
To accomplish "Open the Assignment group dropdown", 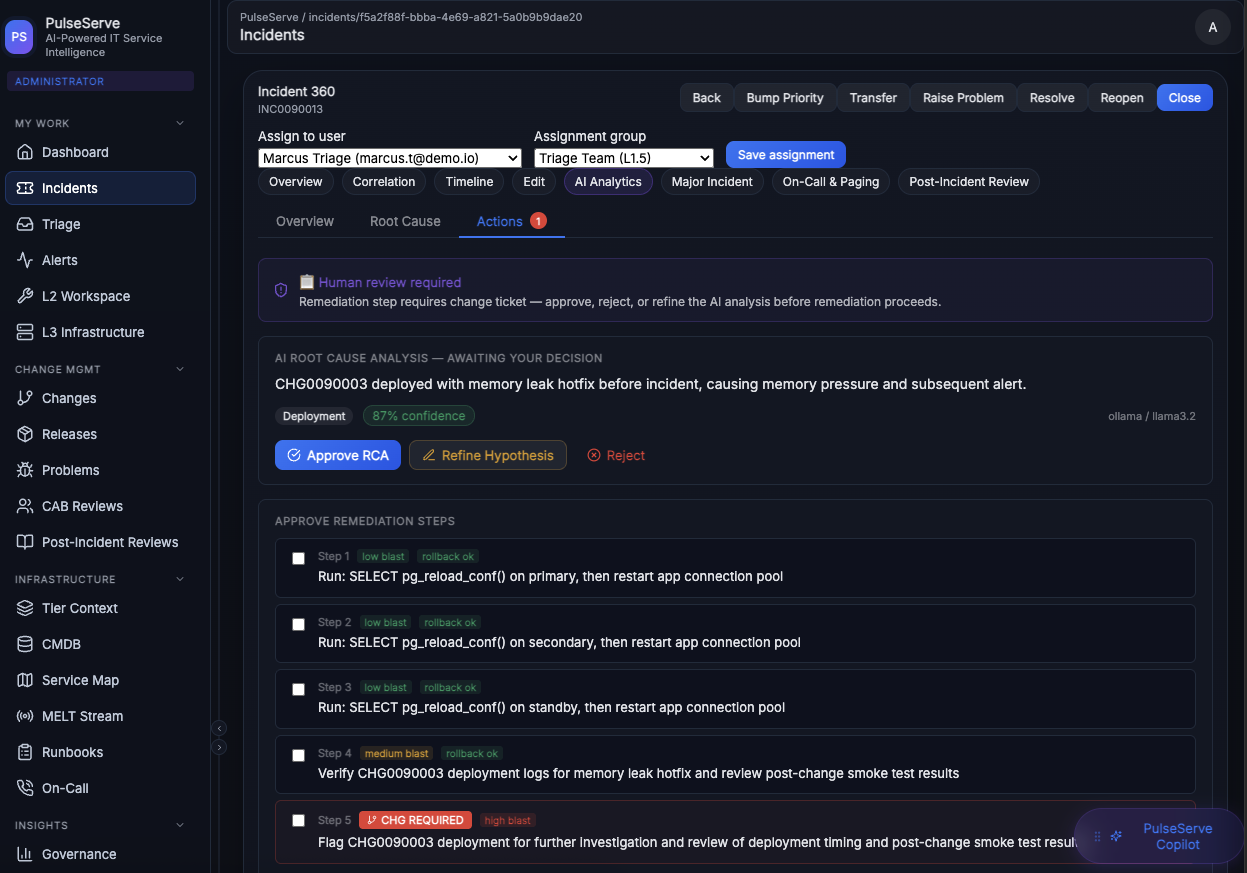I will click(x=624, y=158).
